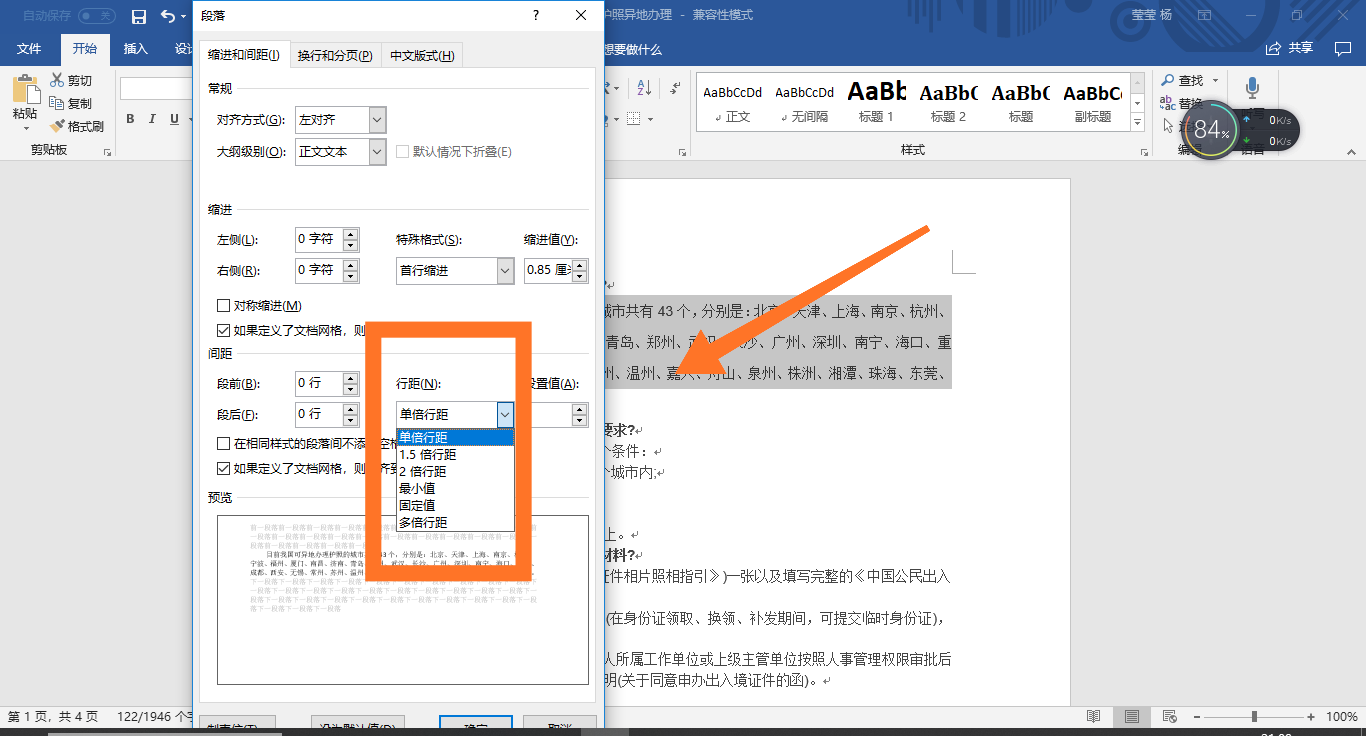The height and width of the screenshot is (736, 1366).
Task: Check no spacing between same-style paragraphs
Action: tap(223, 443)
